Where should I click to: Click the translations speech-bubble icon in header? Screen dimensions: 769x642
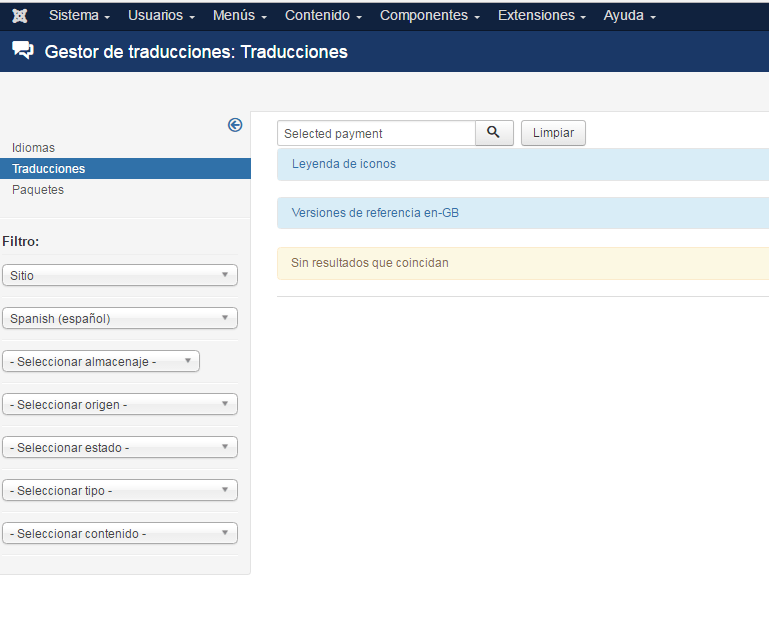point(23,51)
